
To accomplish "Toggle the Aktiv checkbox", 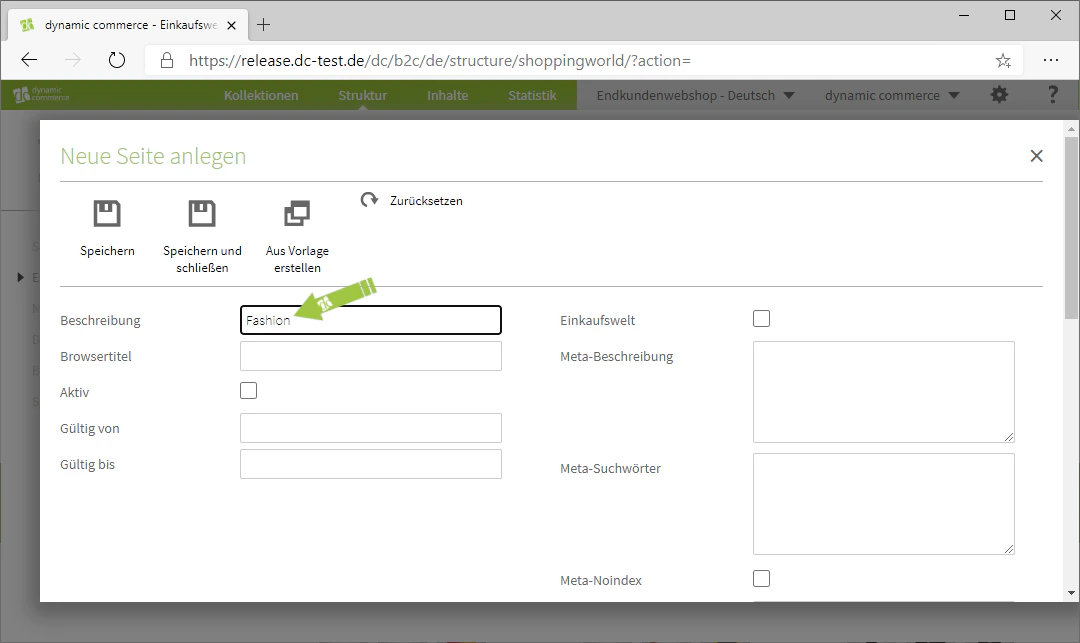I will 249,391.
